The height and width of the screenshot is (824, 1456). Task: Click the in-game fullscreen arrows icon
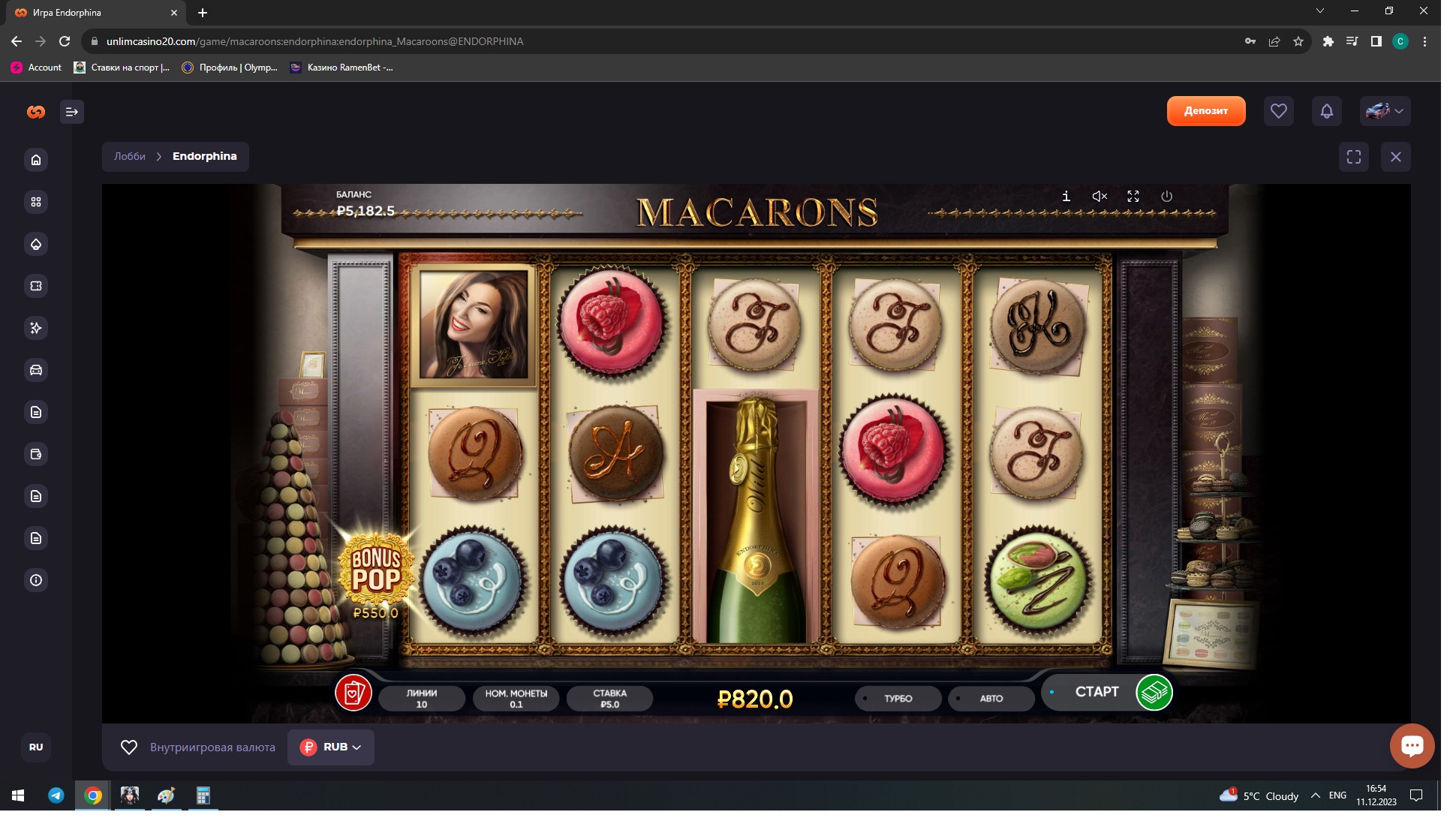[x=1133, y=197]
